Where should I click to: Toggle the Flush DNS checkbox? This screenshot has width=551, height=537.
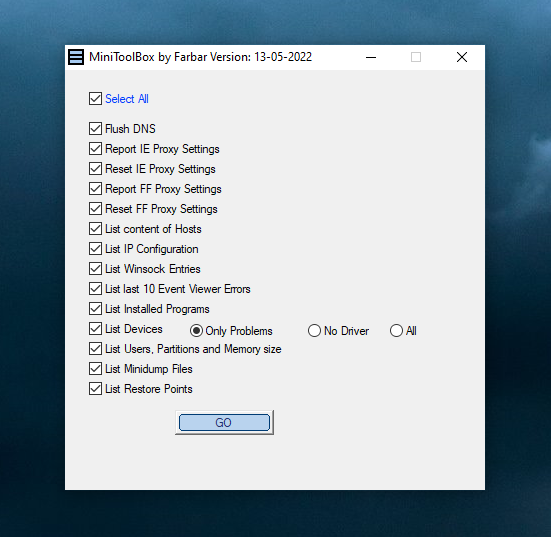(x=95, y=129)
